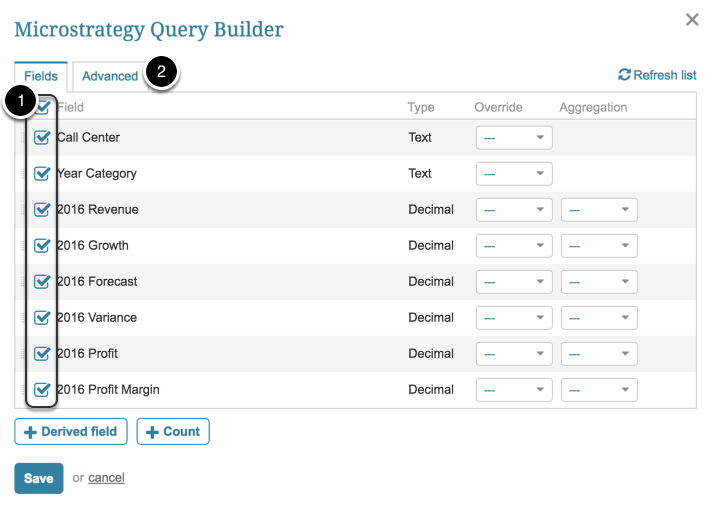The width and height of the screenshot is (712, 505).
Task: Toggle the 2016 Growth checkbox
Action: (x=42, y=245)
